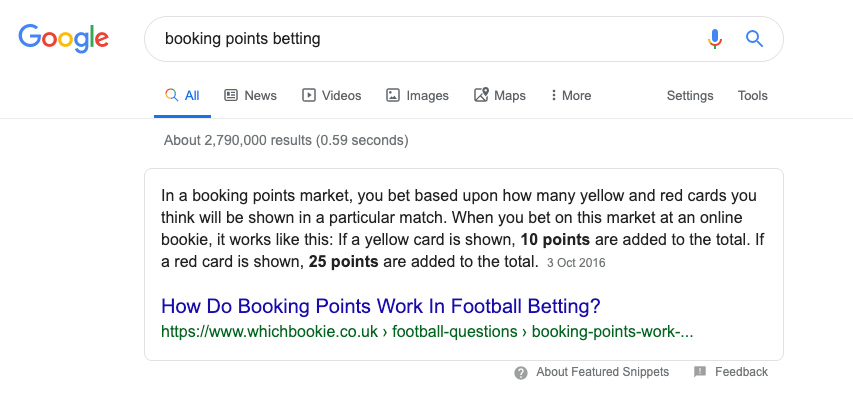Click the Google logo
Viewport: 853px width, 407px height.
coord(64,39)
